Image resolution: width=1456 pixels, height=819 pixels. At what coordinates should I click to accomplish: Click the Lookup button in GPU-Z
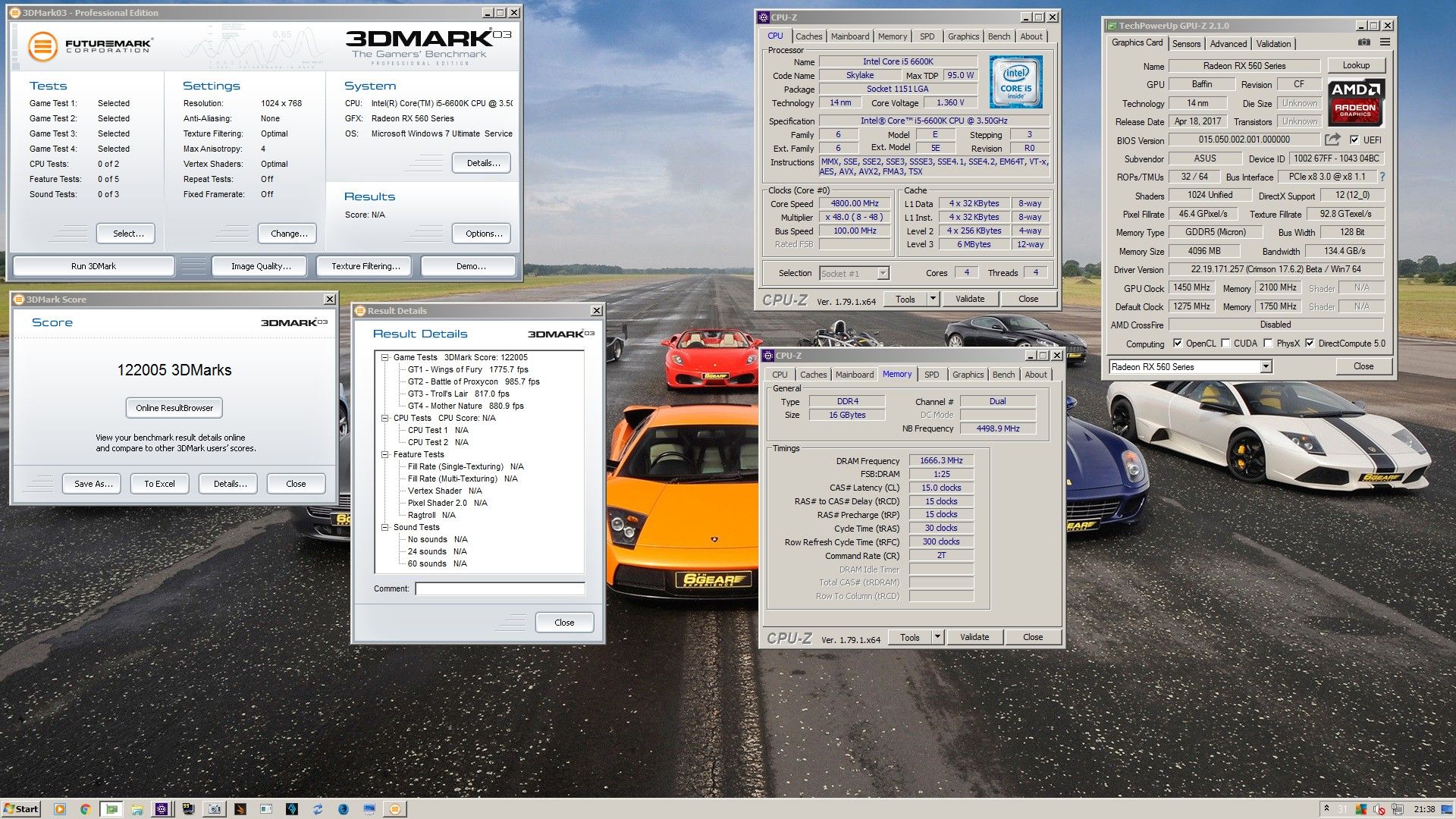click(1355, 65)
